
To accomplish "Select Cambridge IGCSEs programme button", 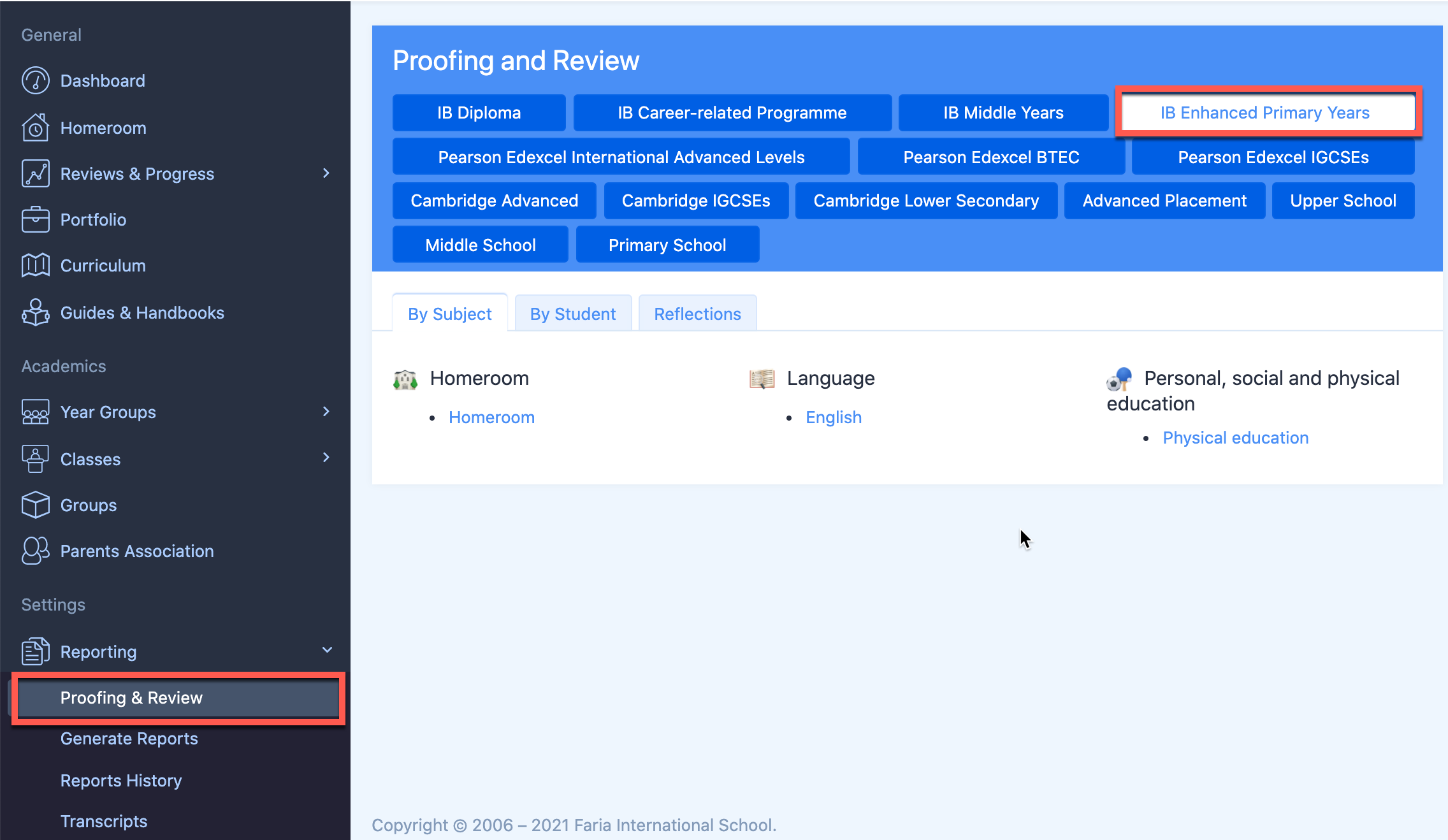I will tap(696, 201).
